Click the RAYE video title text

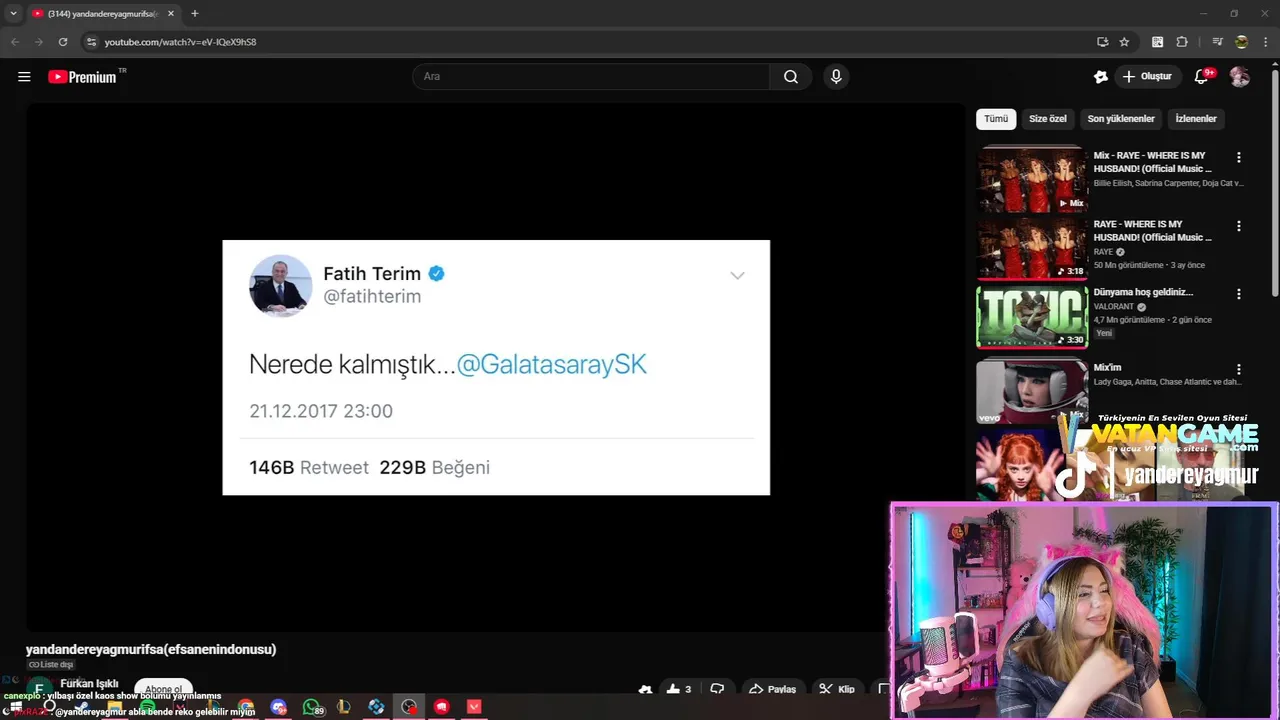tap(1152, 231)
